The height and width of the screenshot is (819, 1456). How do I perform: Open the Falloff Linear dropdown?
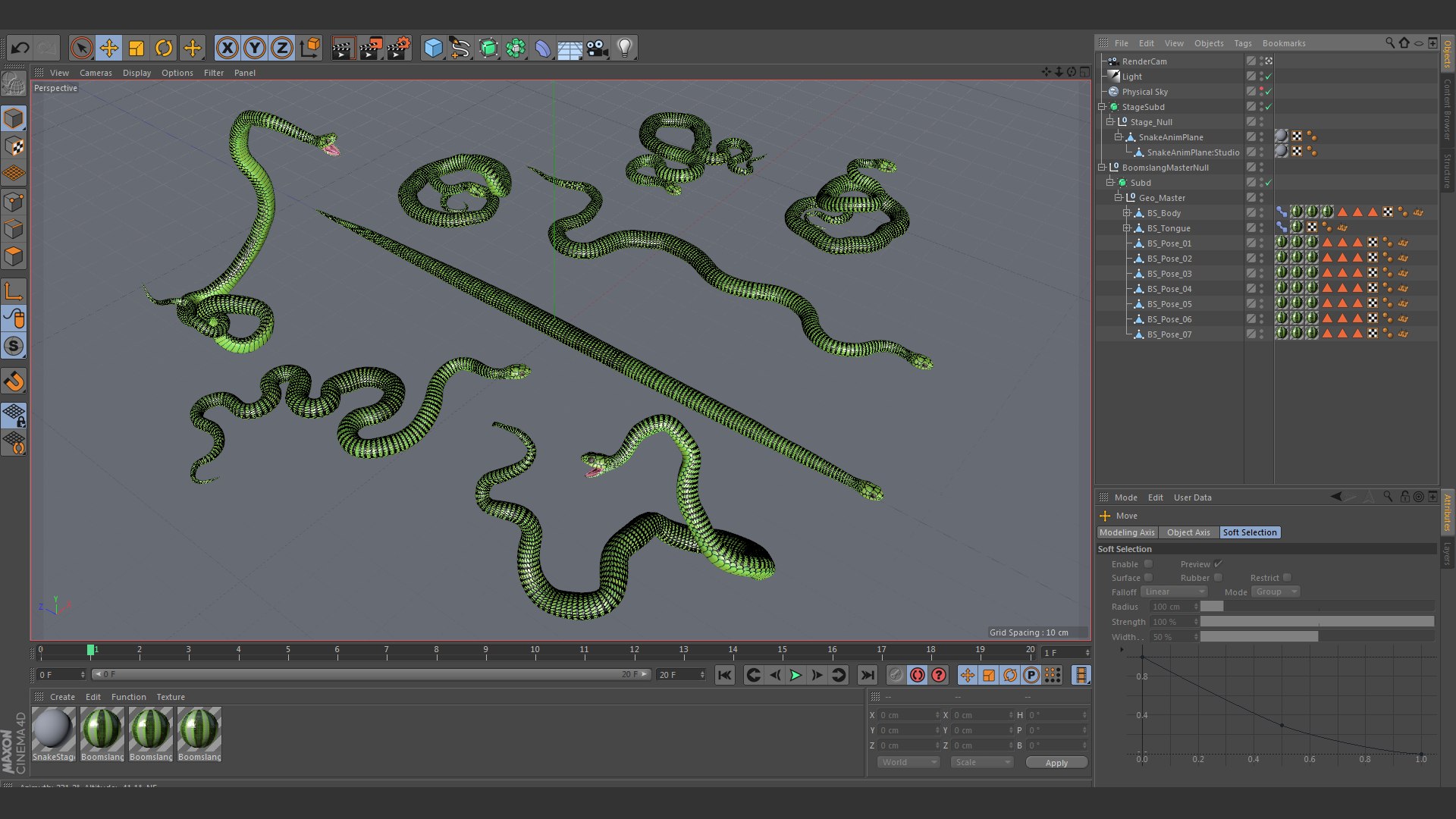[x=1174, y=591]
